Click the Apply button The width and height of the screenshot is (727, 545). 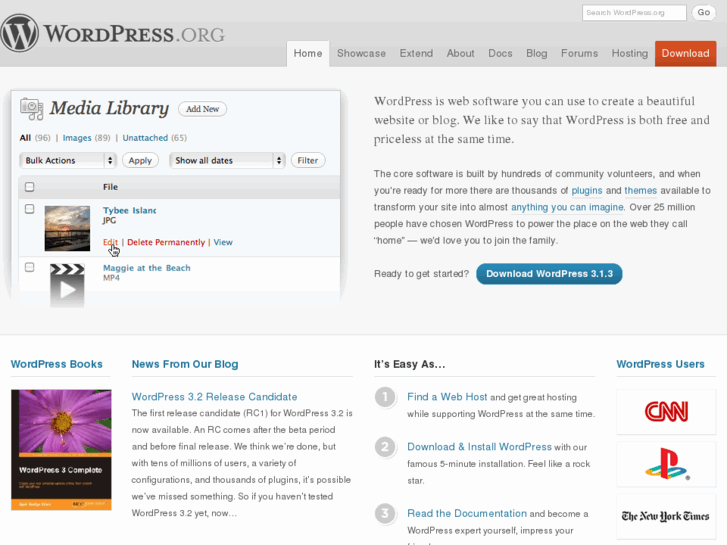[140, 160]
